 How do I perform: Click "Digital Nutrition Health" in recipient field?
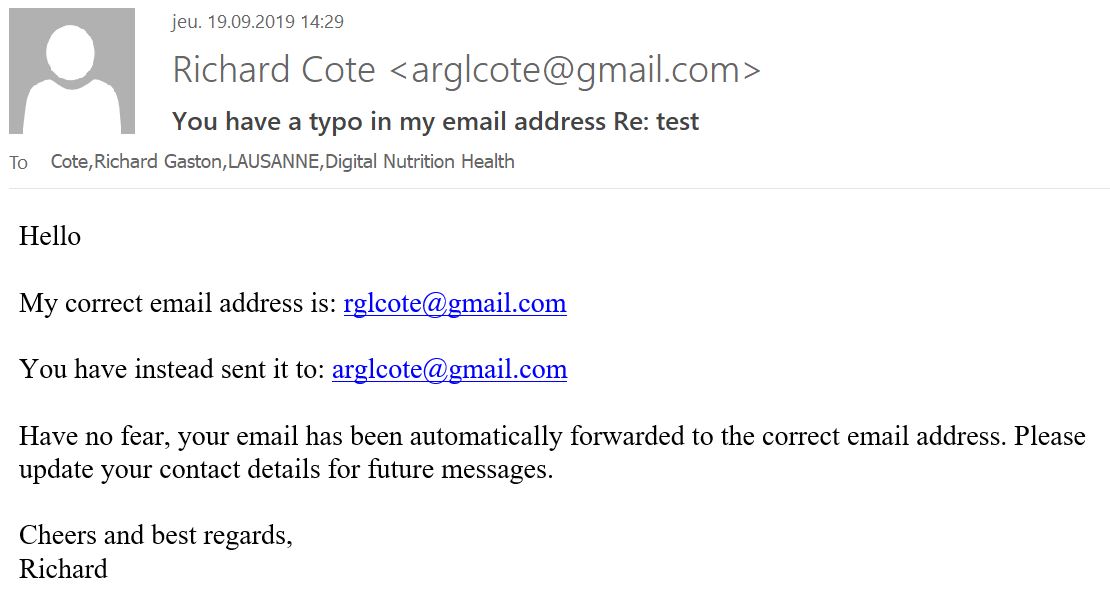pos(420,161)
